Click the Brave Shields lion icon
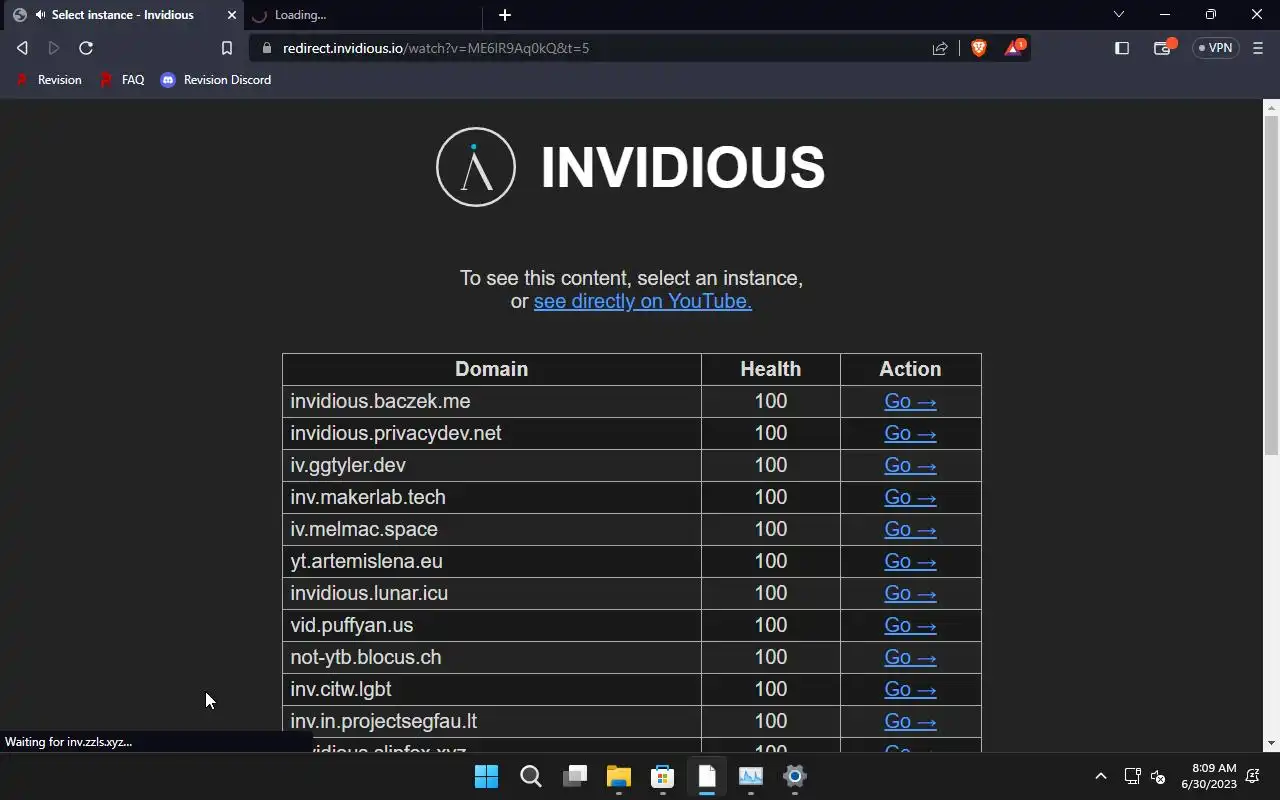The width and height of the screenshot is (1280, 800). point(979,48)
